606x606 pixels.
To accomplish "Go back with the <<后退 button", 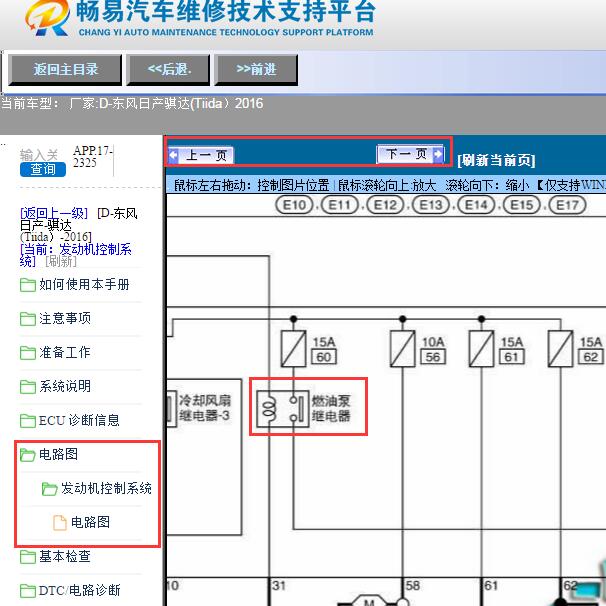I will (x=169, y=70).
